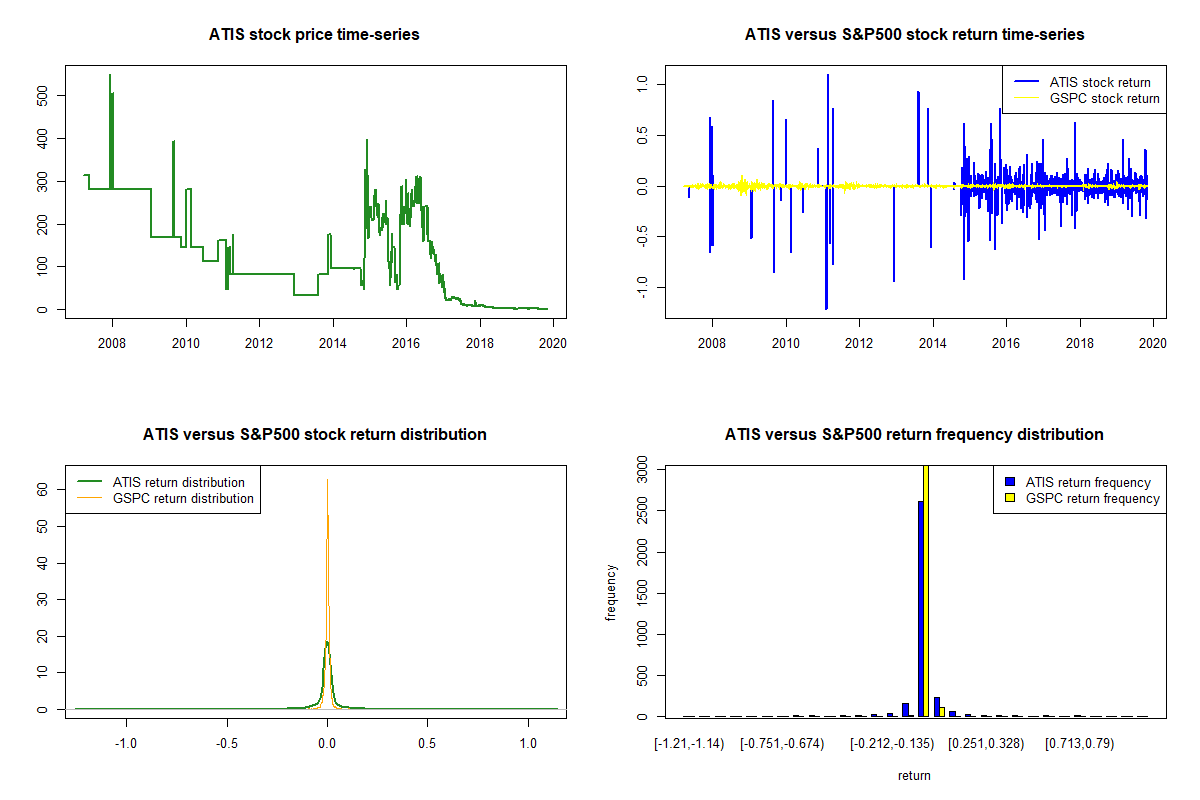
Task: Click 'ATIS return distribution' legend label
Action: (179, 482)
